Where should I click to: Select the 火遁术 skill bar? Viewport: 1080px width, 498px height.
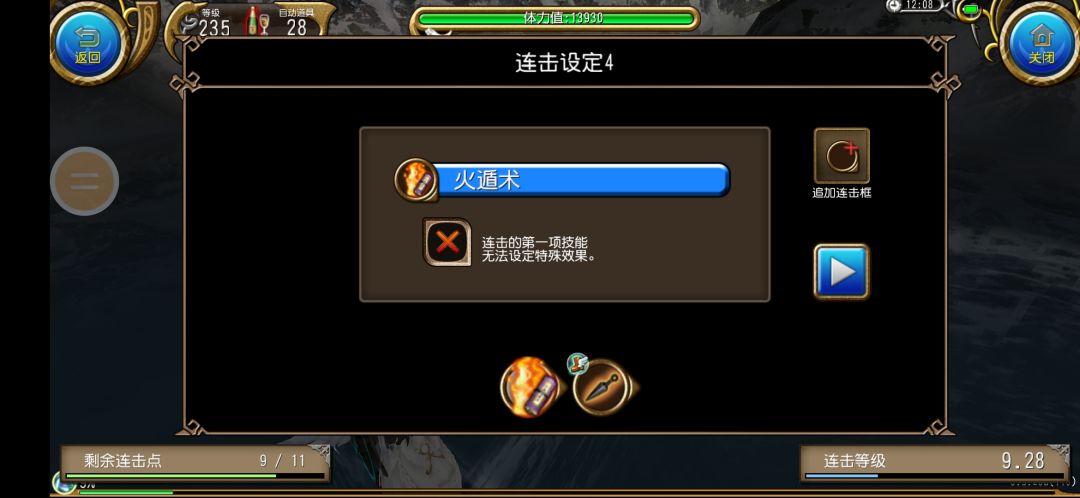tap(582, 180)
